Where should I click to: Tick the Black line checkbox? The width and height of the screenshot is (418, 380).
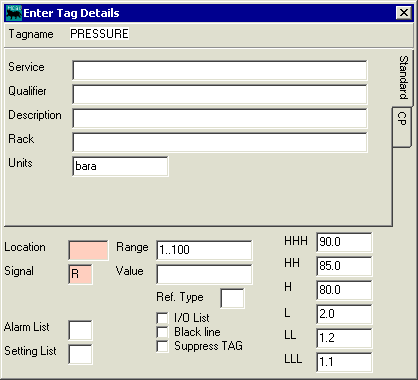[x=162, y=332]
